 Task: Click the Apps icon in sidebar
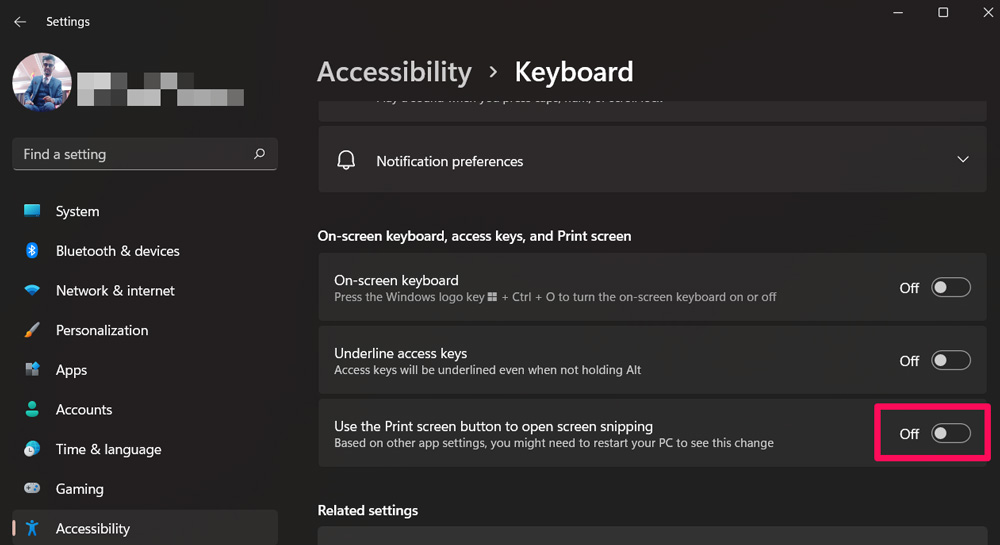tap(32, 370)
